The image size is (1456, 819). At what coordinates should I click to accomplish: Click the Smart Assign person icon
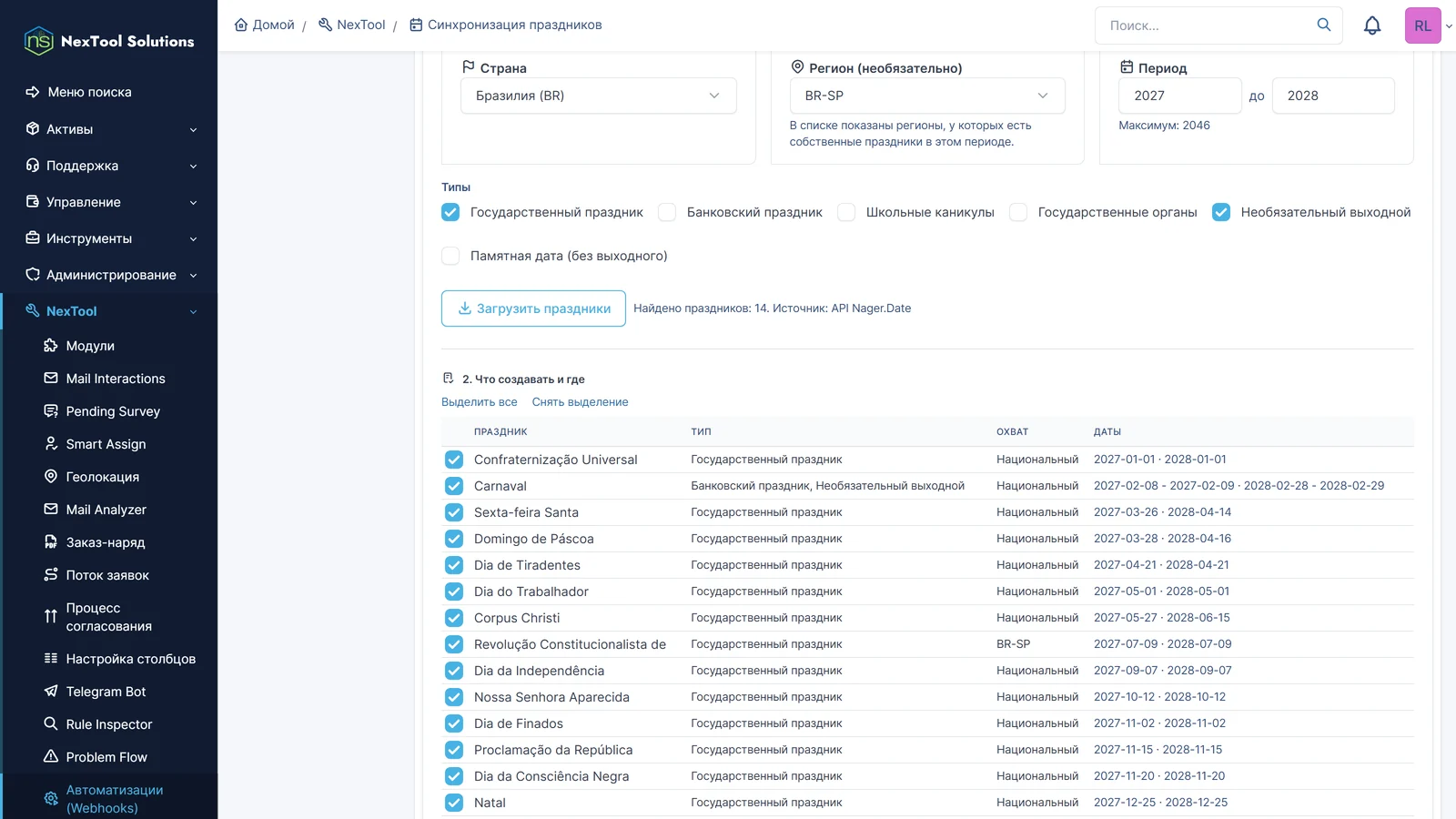(x=51, y=444)
